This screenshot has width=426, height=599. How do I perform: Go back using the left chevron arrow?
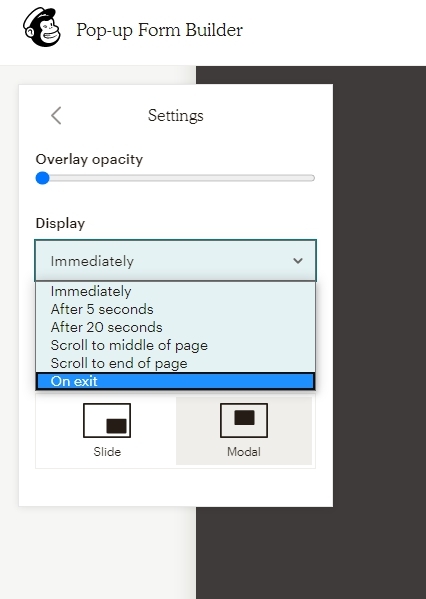pyautogui.click(x=56, y=115)
